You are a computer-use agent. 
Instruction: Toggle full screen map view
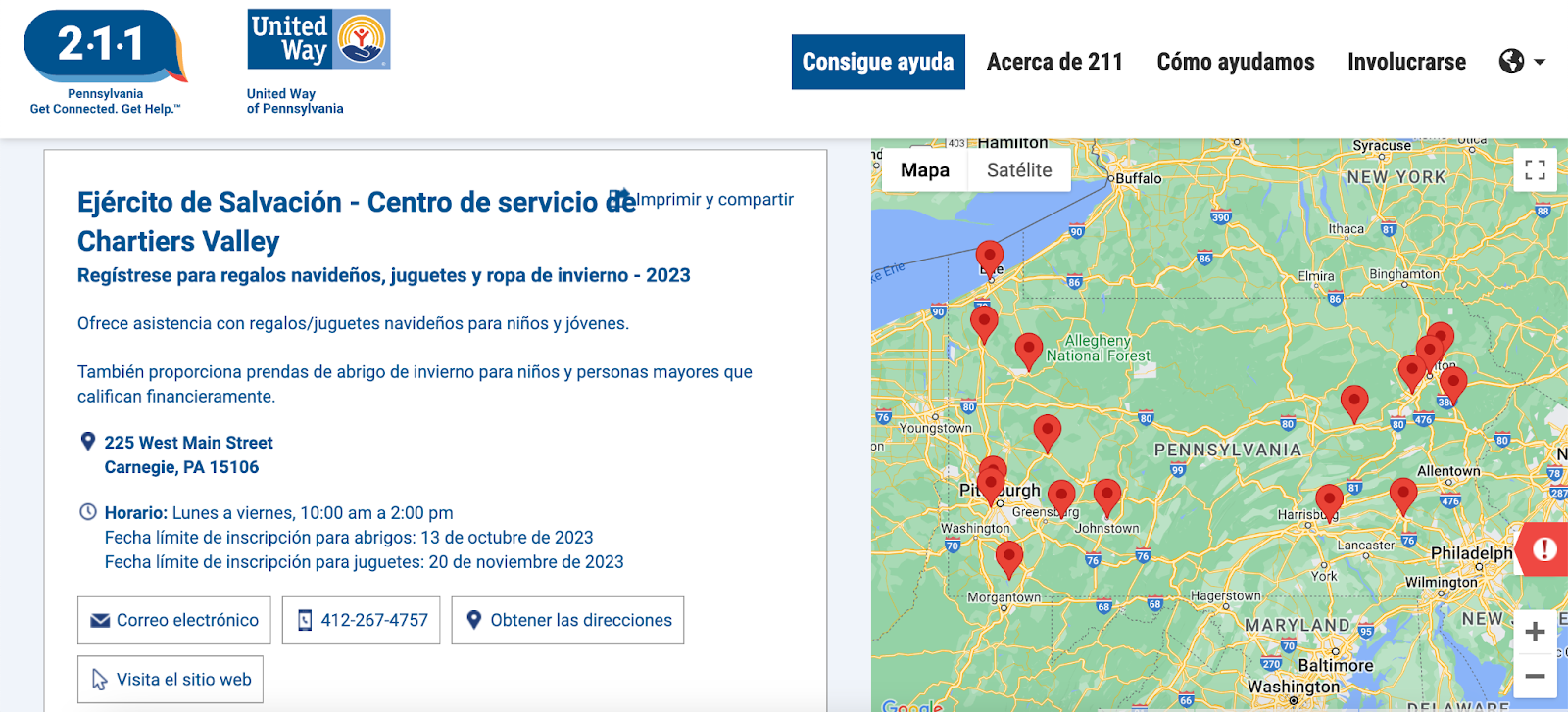(1535, 170)
